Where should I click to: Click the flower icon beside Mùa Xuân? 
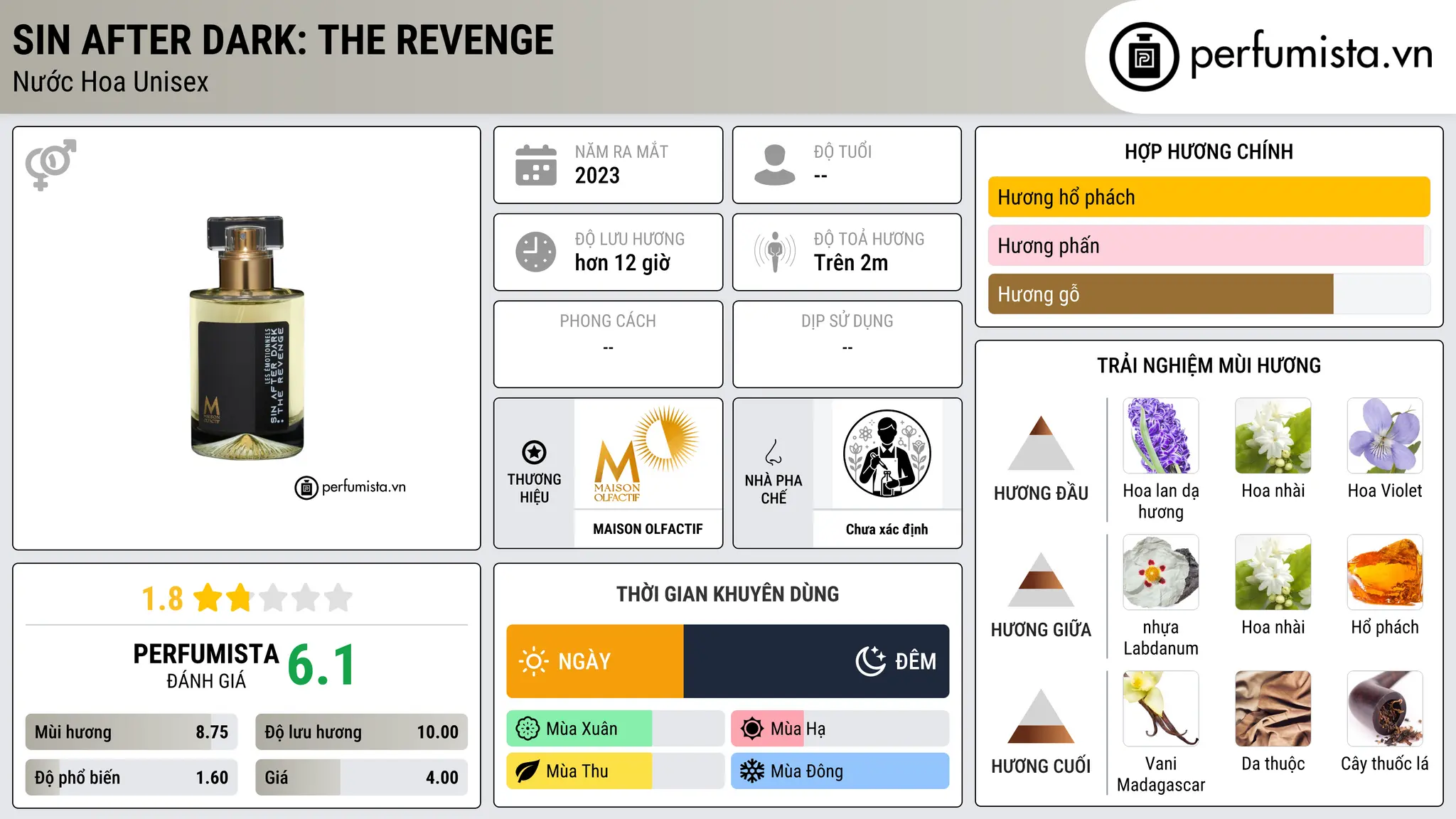528,729
